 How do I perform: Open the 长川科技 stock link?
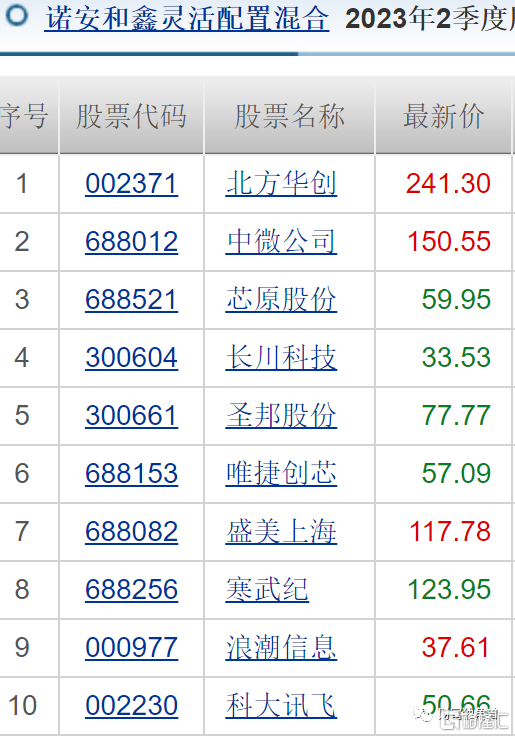point(281,358)
